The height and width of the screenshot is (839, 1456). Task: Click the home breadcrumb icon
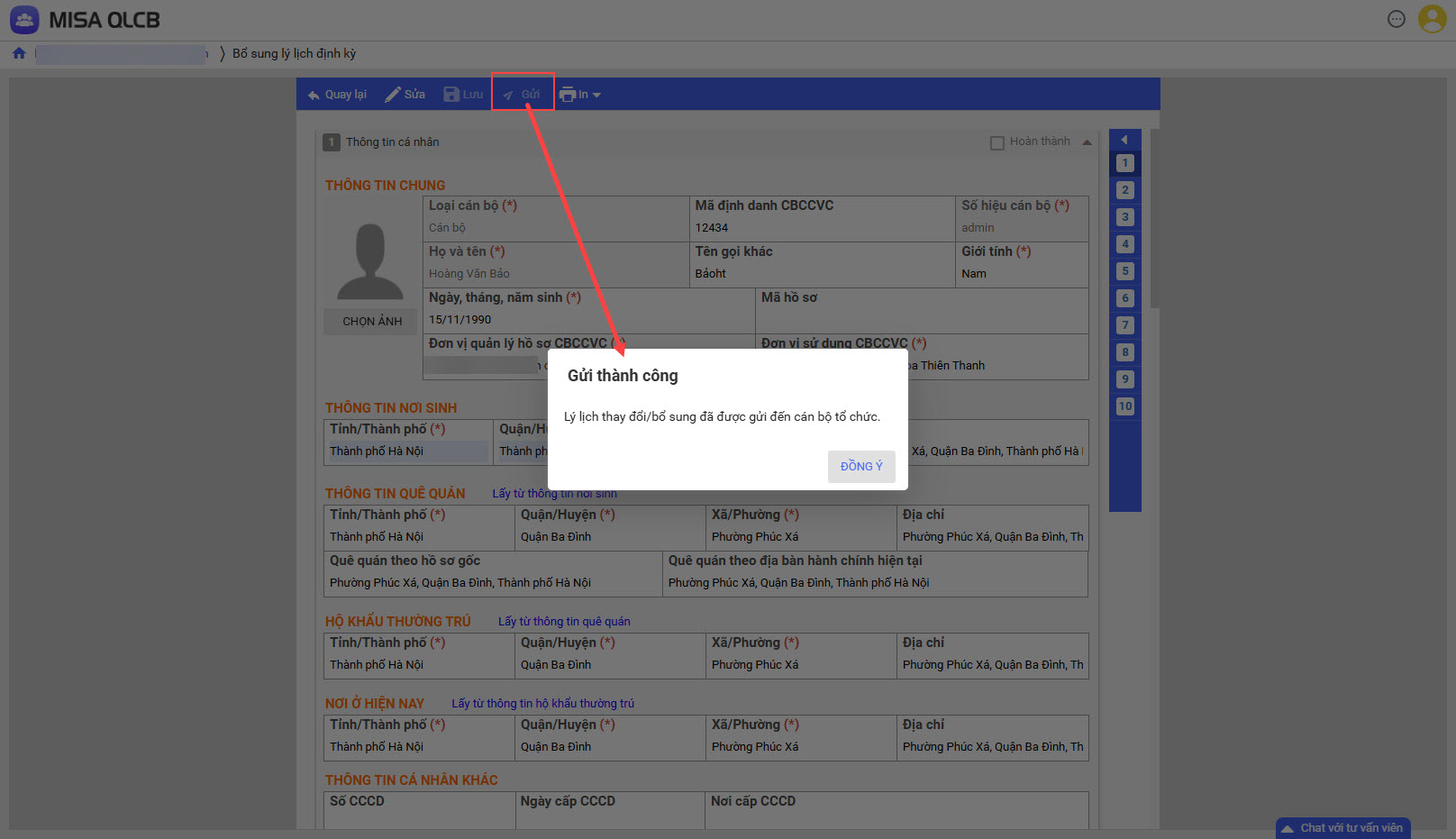(19, 53)
